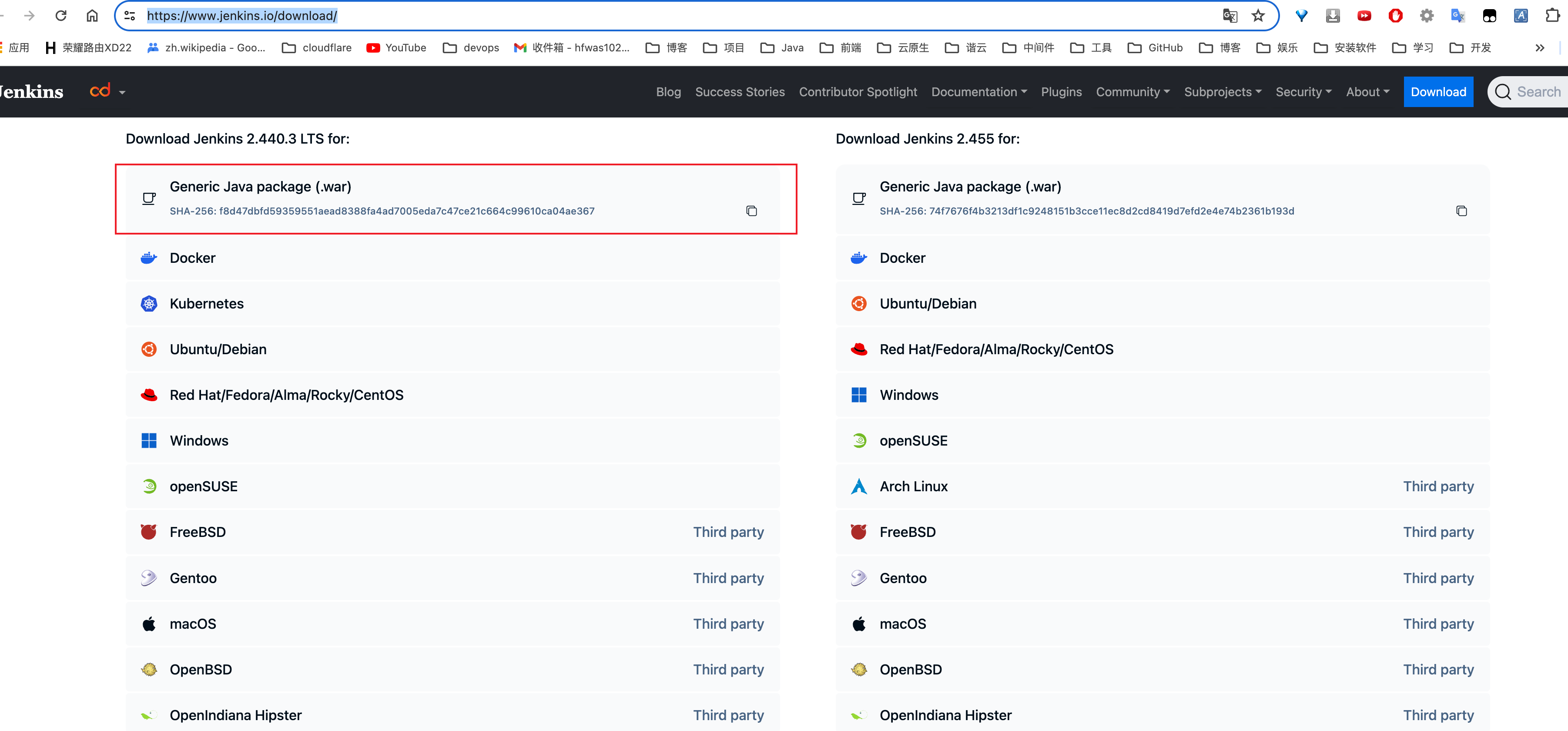Copy SHA-256 of weekly 2.455 war package
This screenshot has width=1568, height=731.
coord(1461,211)
